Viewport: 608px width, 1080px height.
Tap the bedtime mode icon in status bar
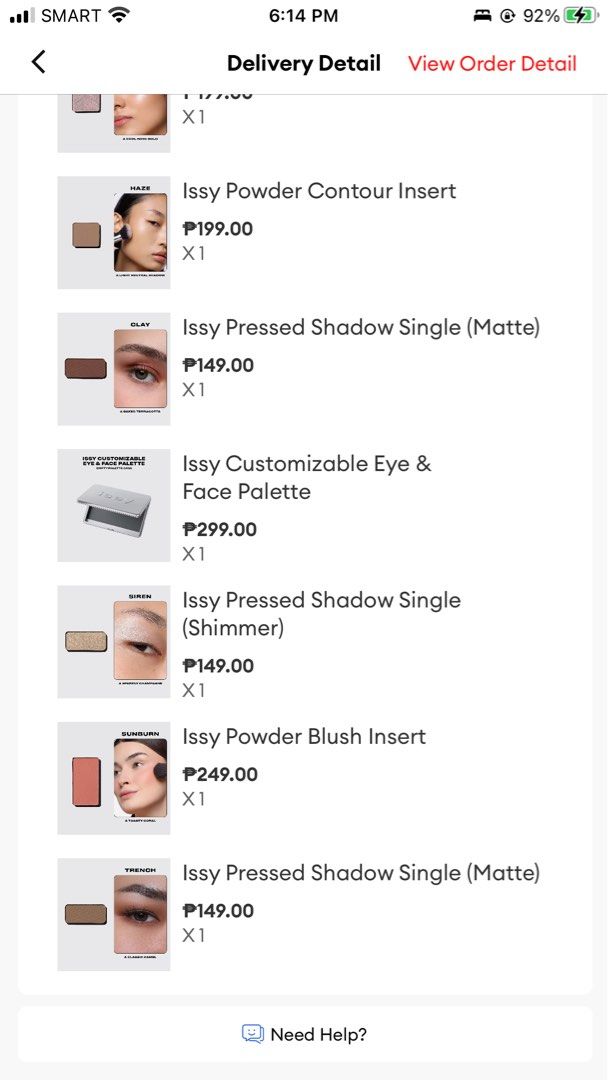(x=481, y=14)
